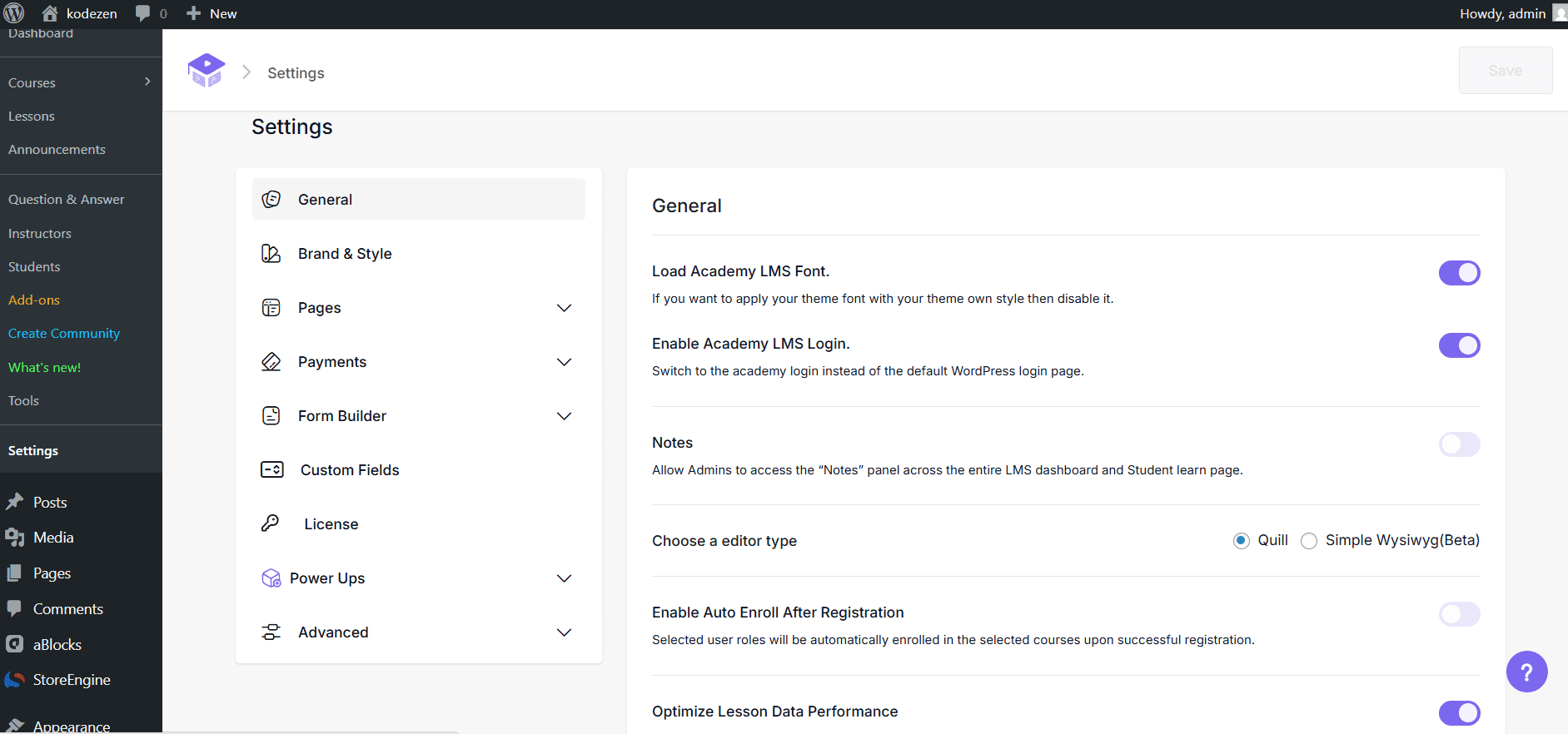Viewport: 1568px width, 734px height.
Task: Click the Academy LMS graduation cap logo
Action: [x=207, y=71]
